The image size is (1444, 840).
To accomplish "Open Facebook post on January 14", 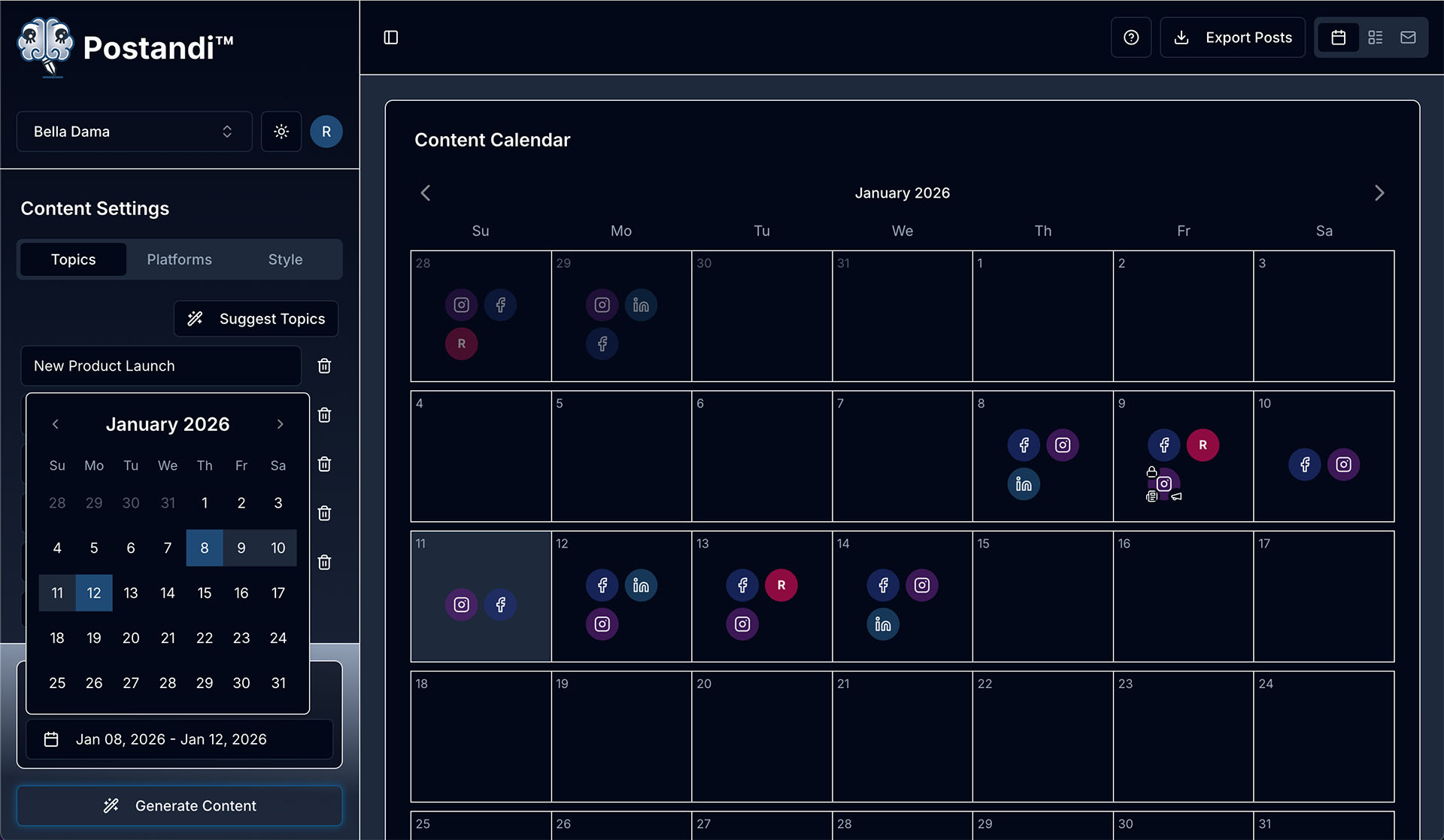I will 883,585.
